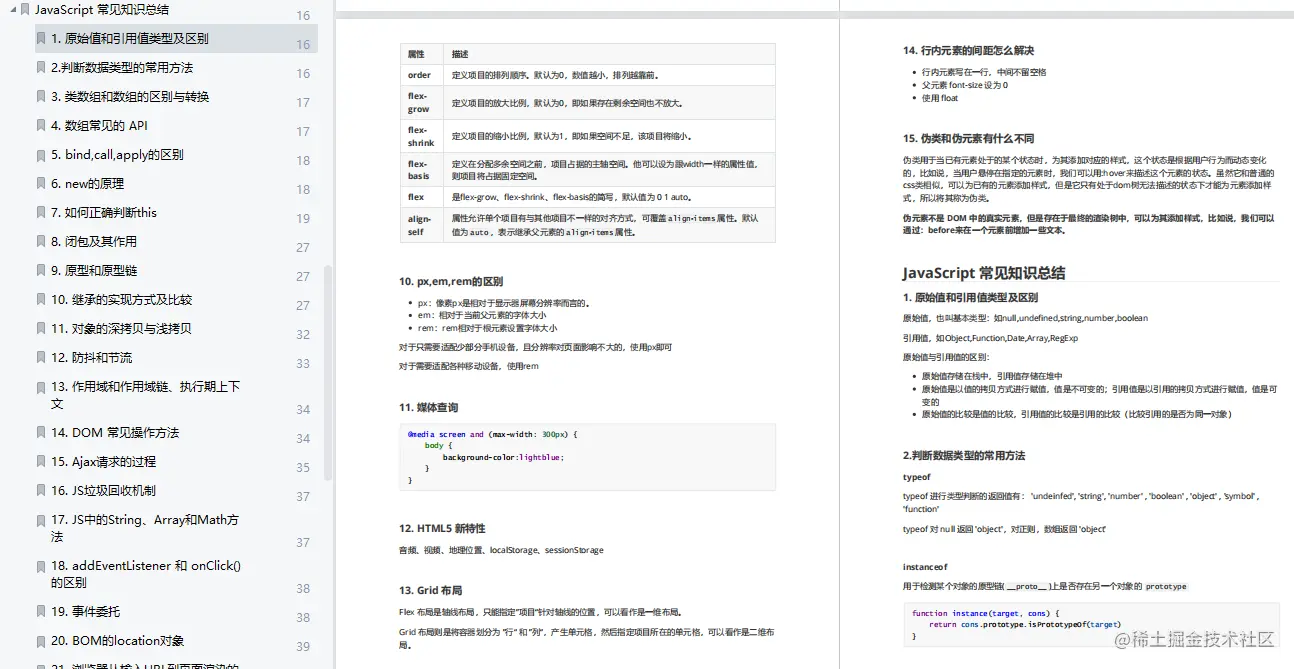Click the function instance code block
This screenshot has height=669, width=1294.
[1091, 624]
